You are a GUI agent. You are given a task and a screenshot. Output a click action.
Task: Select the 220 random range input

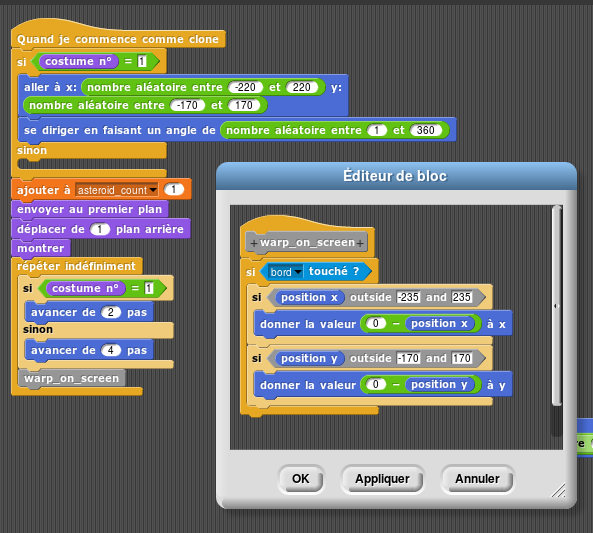click(301, 87)
